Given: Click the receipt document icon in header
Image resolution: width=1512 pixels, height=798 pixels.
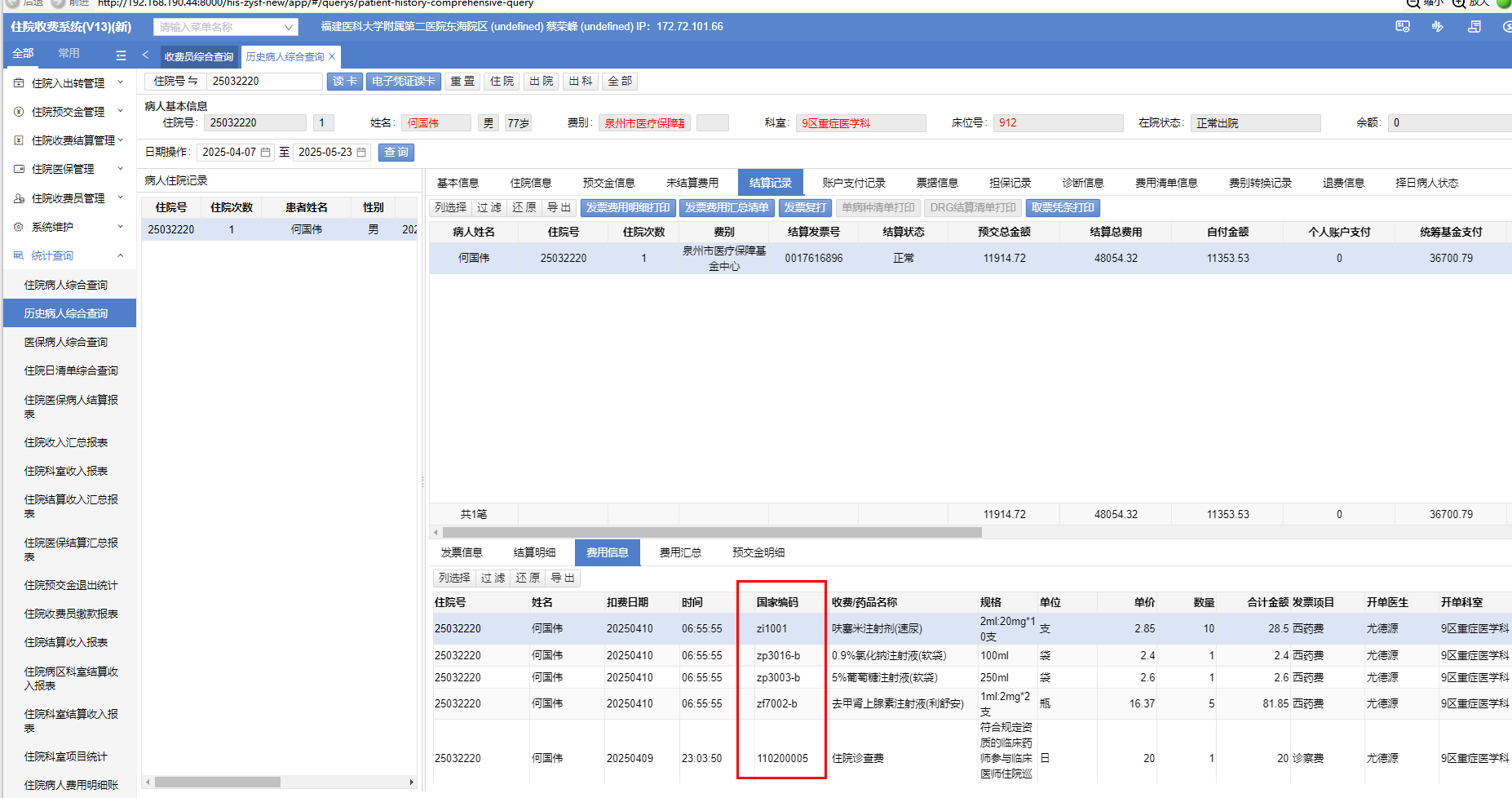Looking at the screenshot, I should (1474, 27).
